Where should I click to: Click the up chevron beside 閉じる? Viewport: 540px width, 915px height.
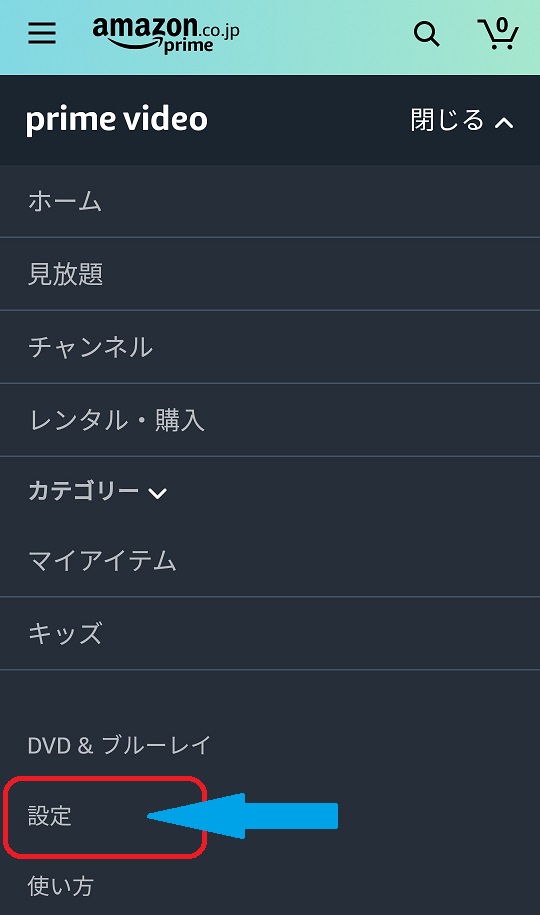[504, 122]
